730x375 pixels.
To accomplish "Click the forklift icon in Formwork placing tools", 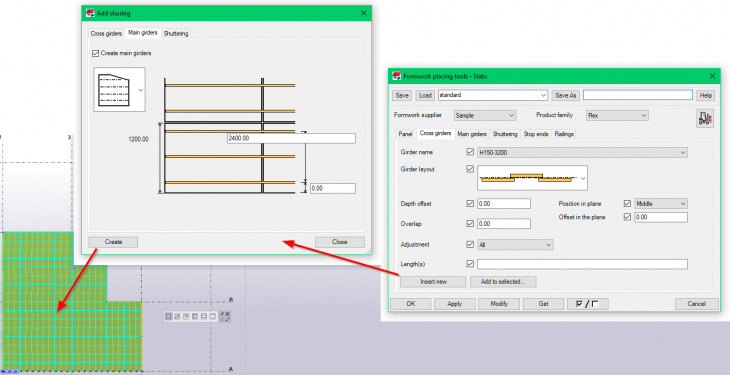I will [705, 117].
